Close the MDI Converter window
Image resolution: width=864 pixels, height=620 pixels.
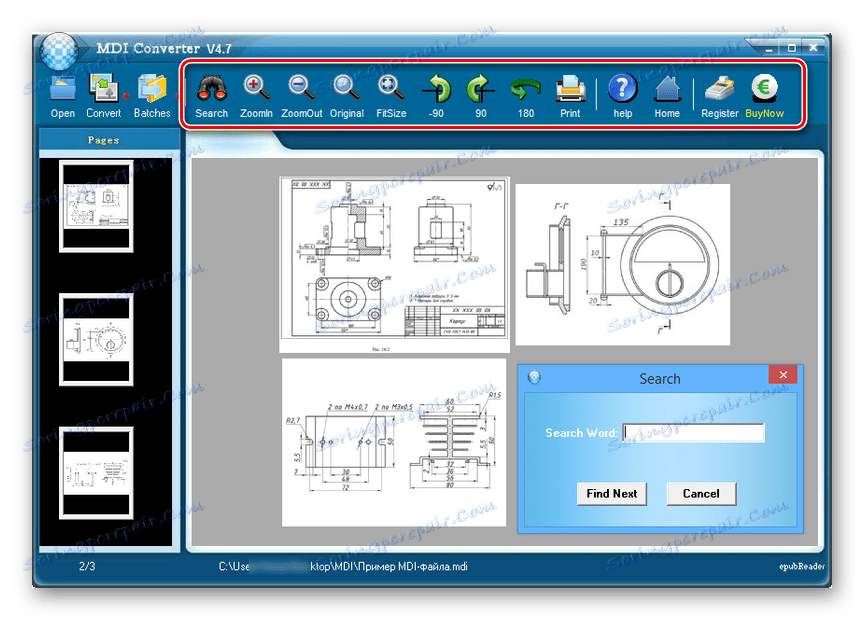click(813, 48)
